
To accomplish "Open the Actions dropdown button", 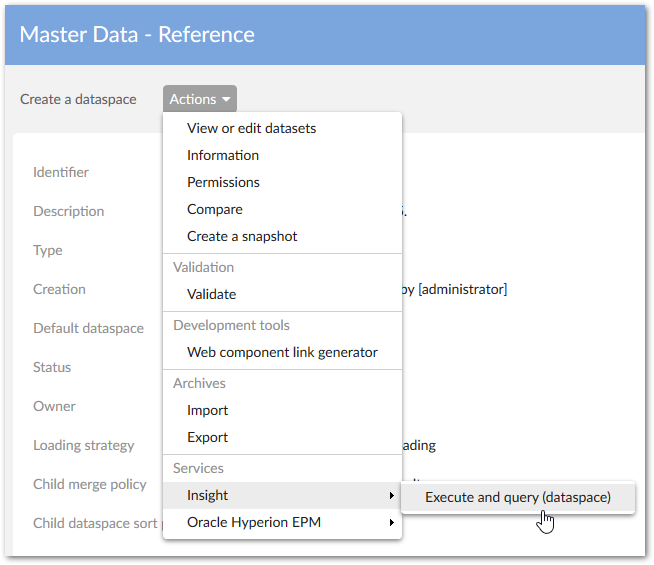I will coord(200,99).
